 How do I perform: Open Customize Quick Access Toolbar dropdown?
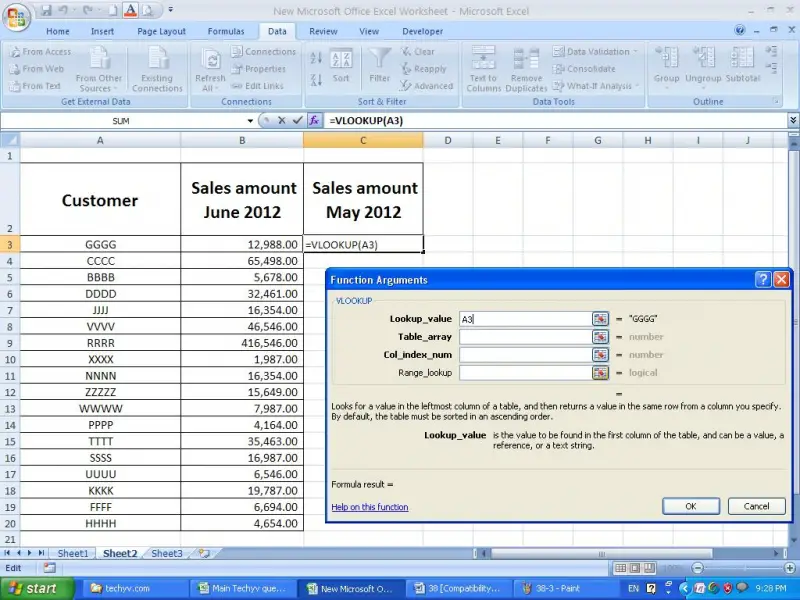[x=170, y=10]
